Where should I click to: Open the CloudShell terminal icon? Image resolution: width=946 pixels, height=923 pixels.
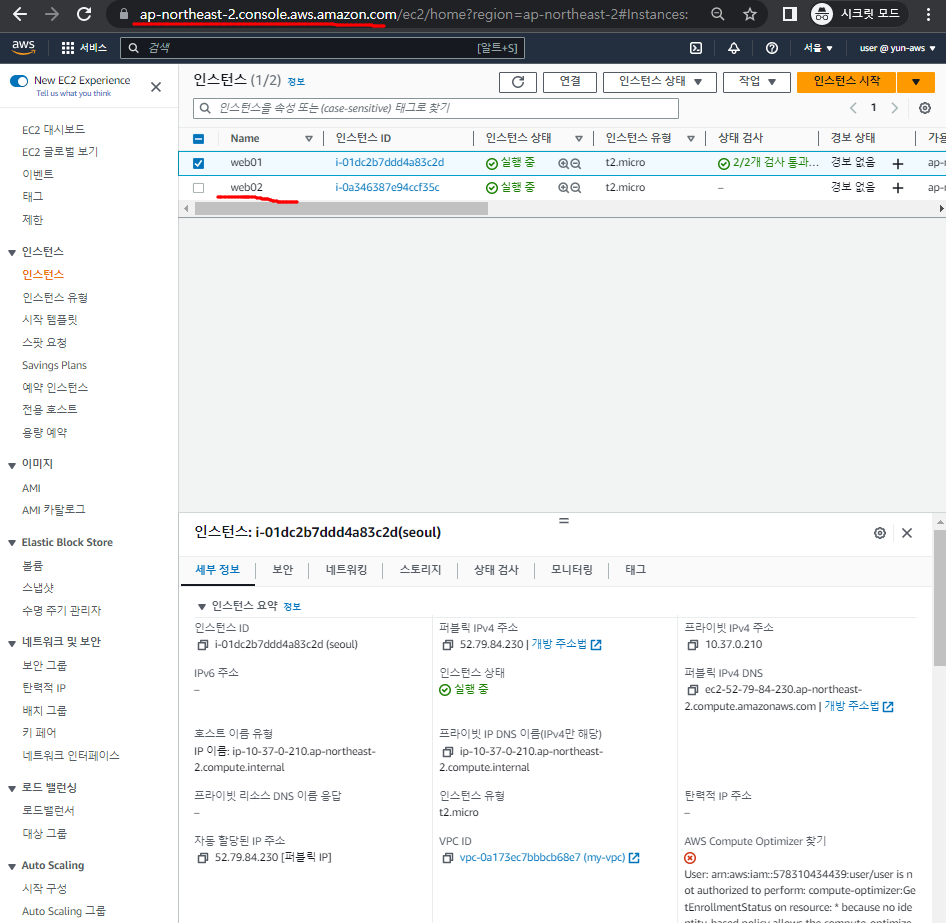[x=696, y=48]
